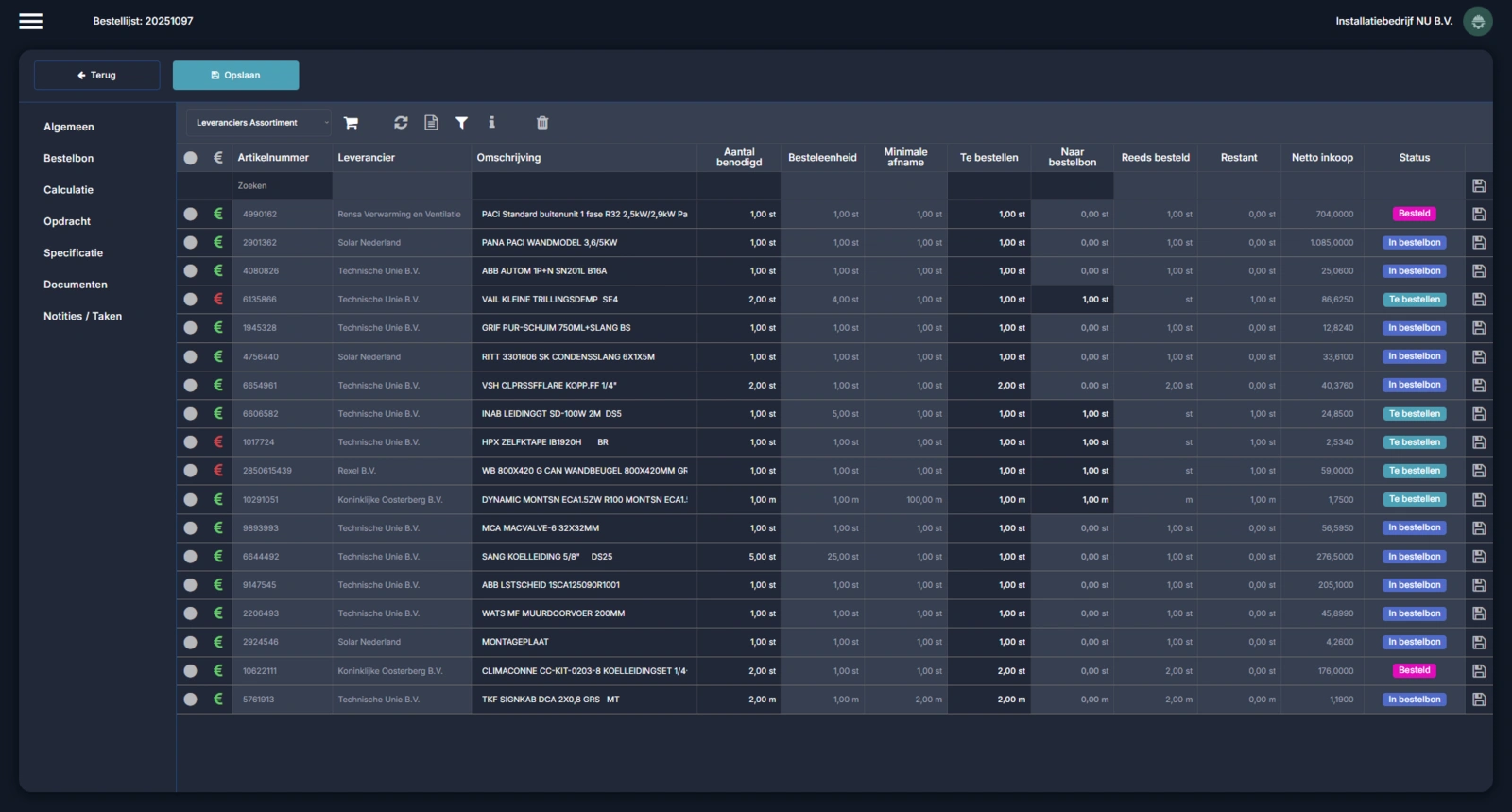Select row with article 4080826
This screenshot has height=812, width=1512.
tap(191, 271)
